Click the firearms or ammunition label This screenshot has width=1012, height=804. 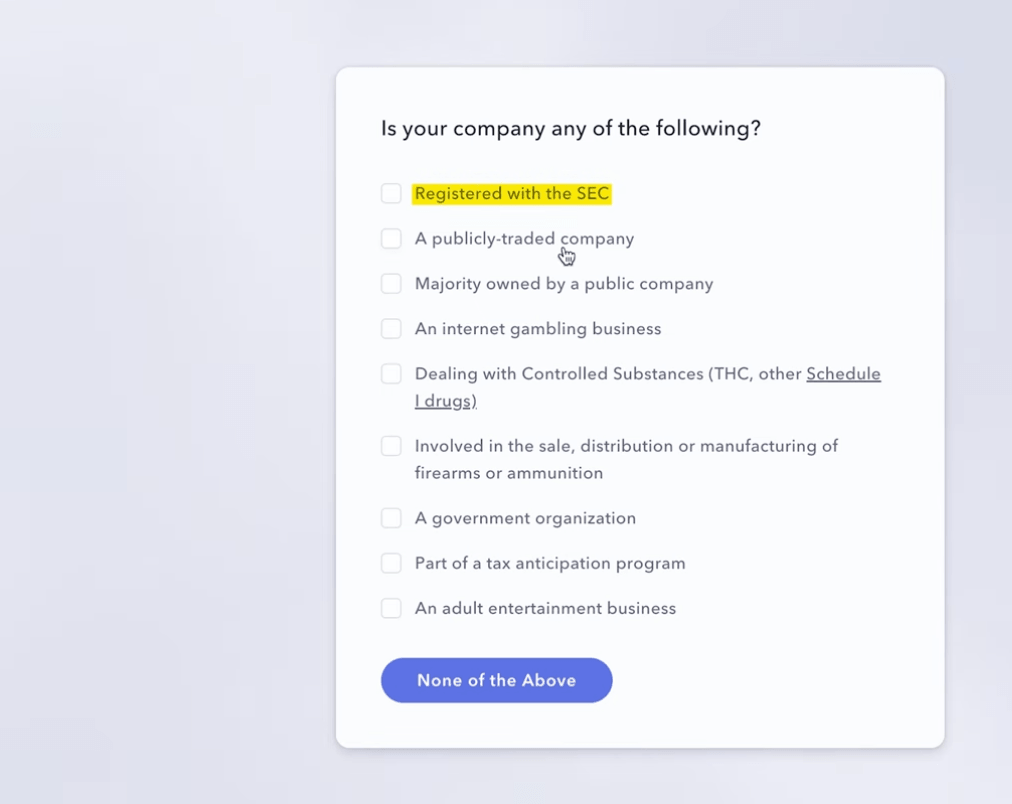click(626, 446)
